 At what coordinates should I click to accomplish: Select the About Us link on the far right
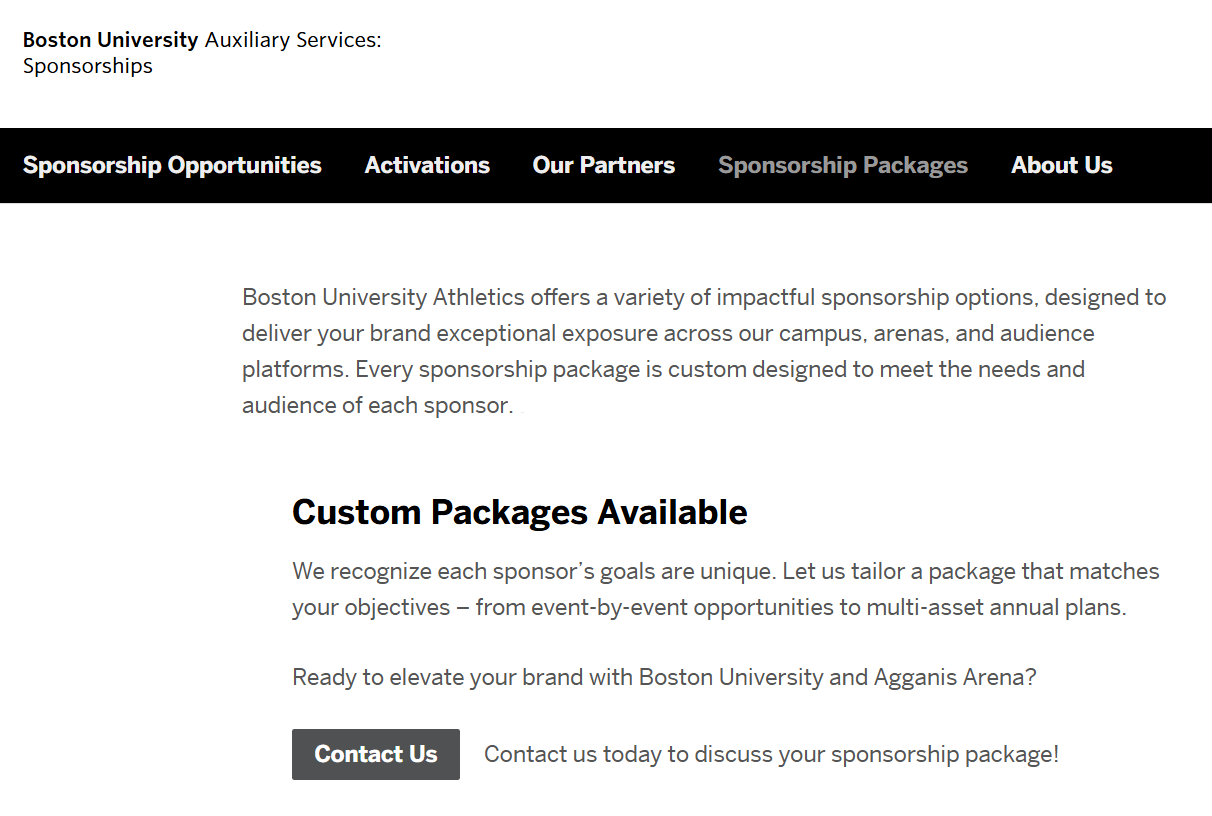[1062, 165]
